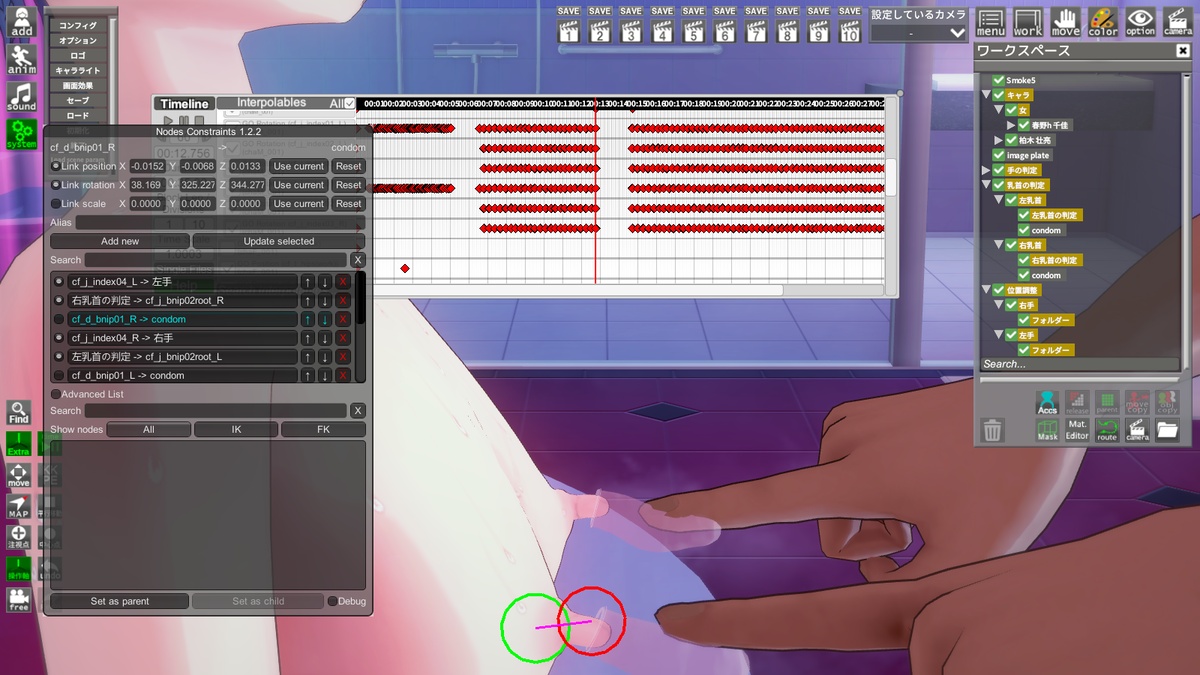Toggle the Debug checkbox

pyautogui.click(x=333, y=601)
